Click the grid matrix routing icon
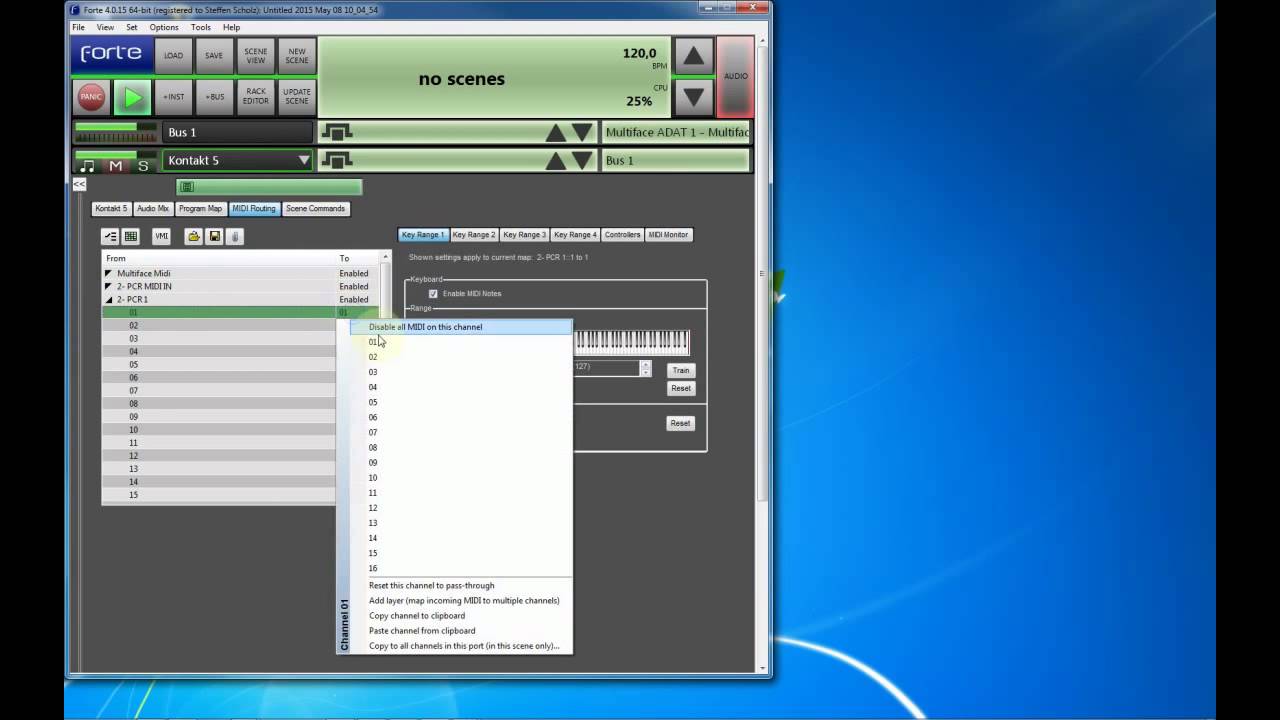The width and height of the screenshot is (1280, 720). click(x=130, y=236)
